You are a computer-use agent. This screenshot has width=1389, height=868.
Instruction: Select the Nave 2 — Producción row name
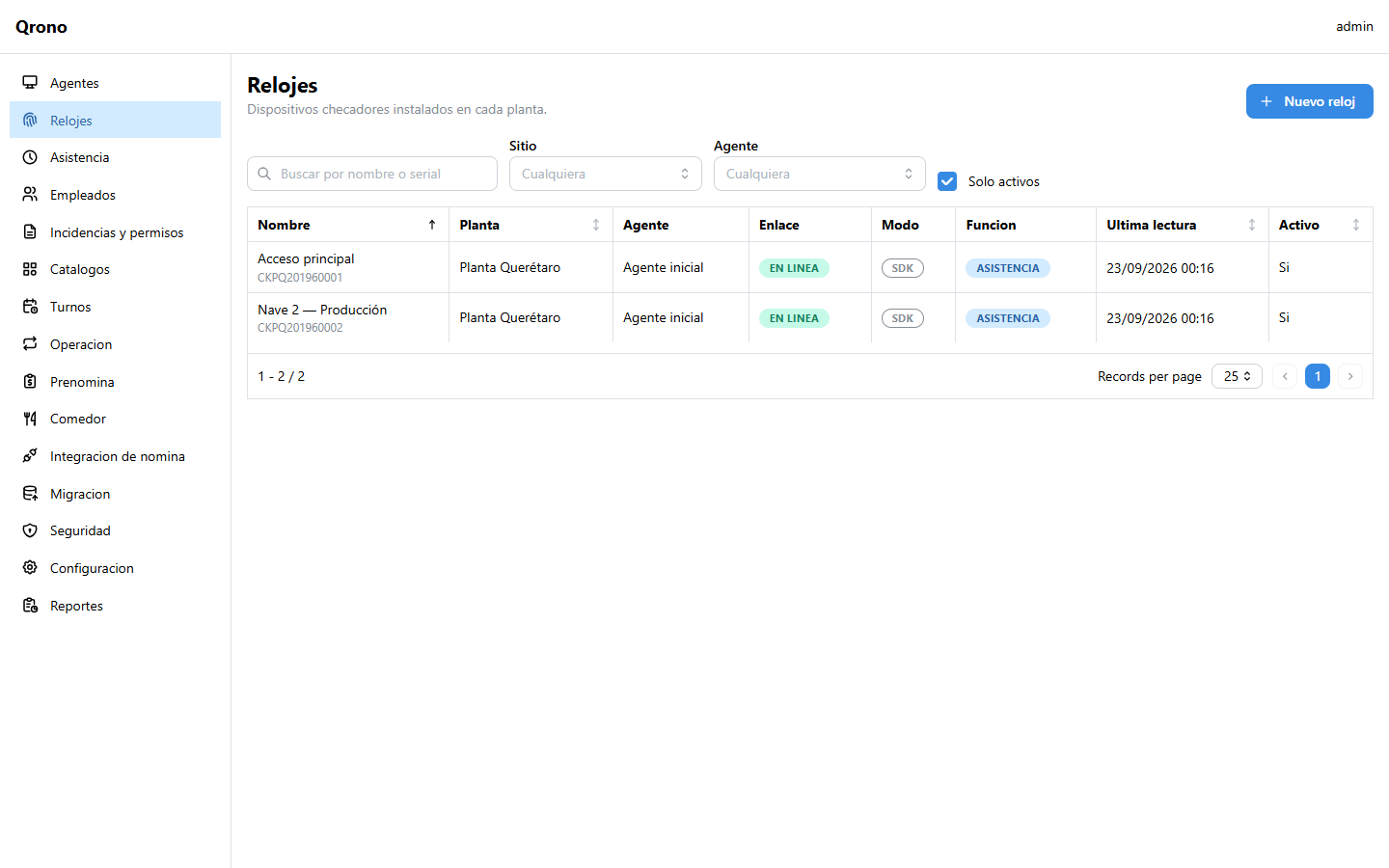click(x=322, y=310)
